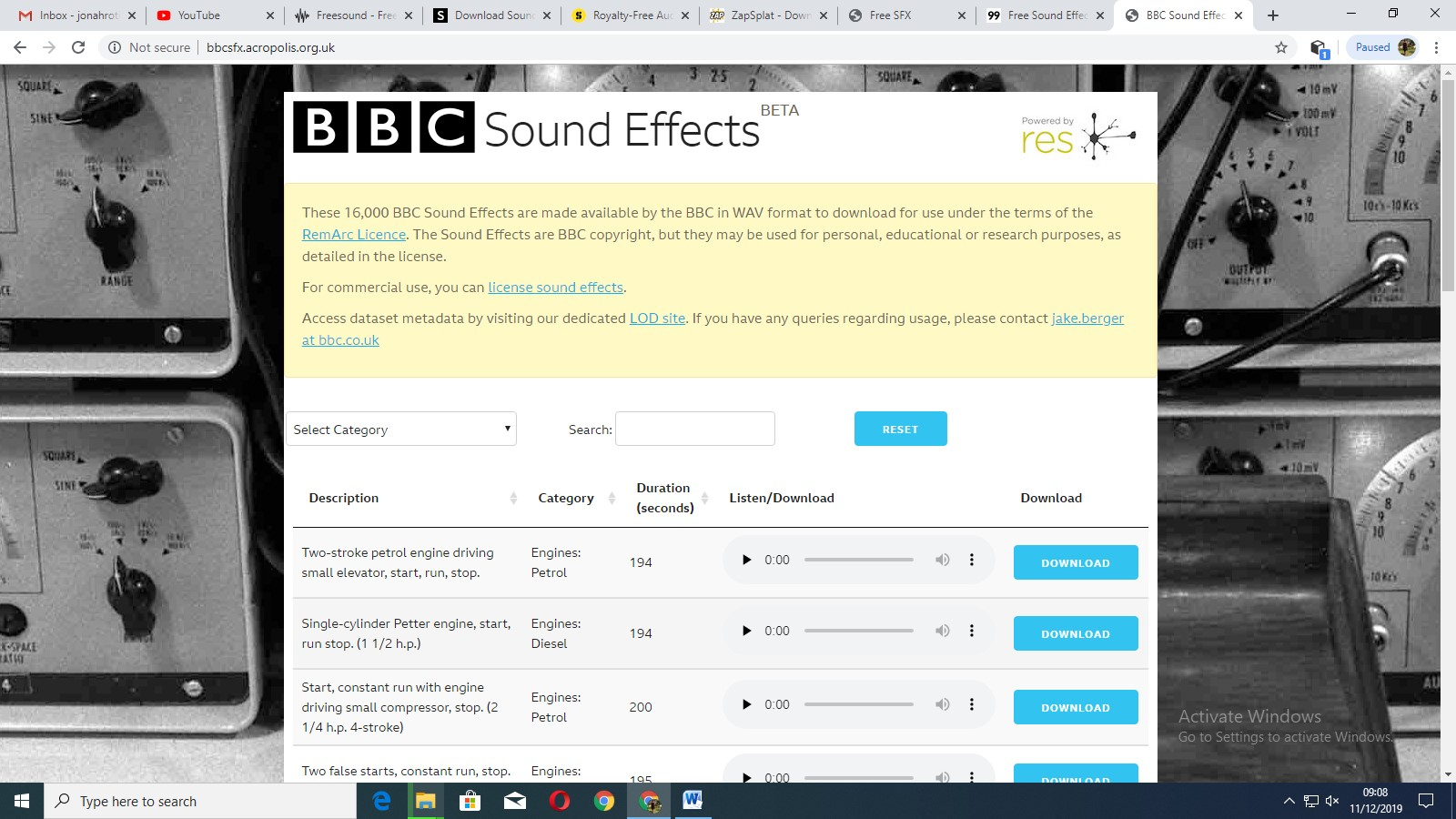Open the Chrome menu three-dot icon
Image resolution: width=1456 pixels, height=819 pixels.
pos(1436,47)
